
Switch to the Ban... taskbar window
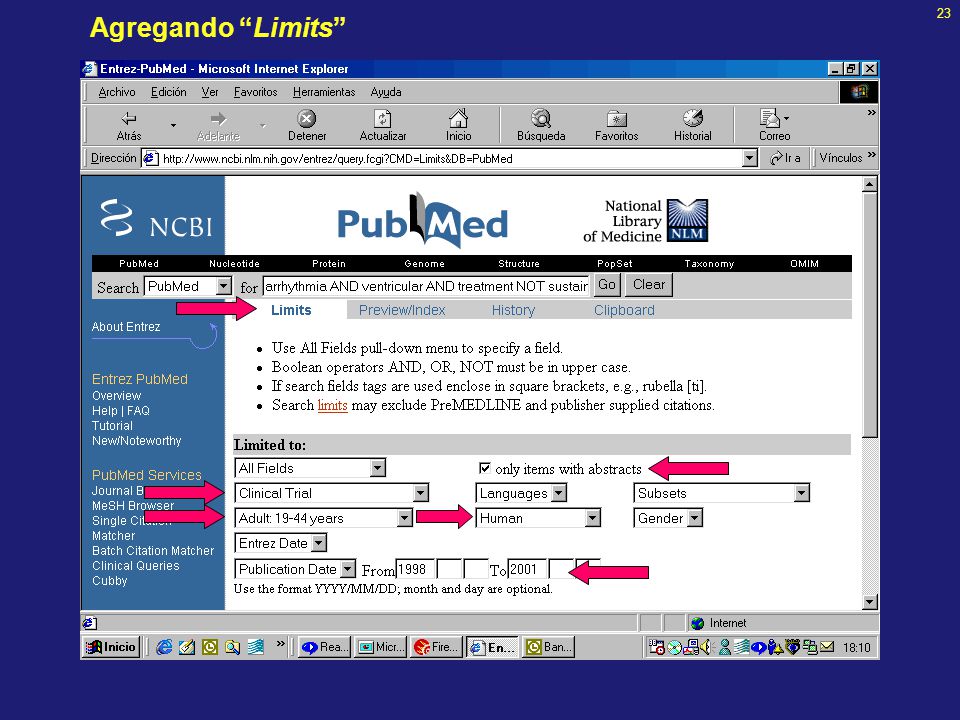coord(549,647)
